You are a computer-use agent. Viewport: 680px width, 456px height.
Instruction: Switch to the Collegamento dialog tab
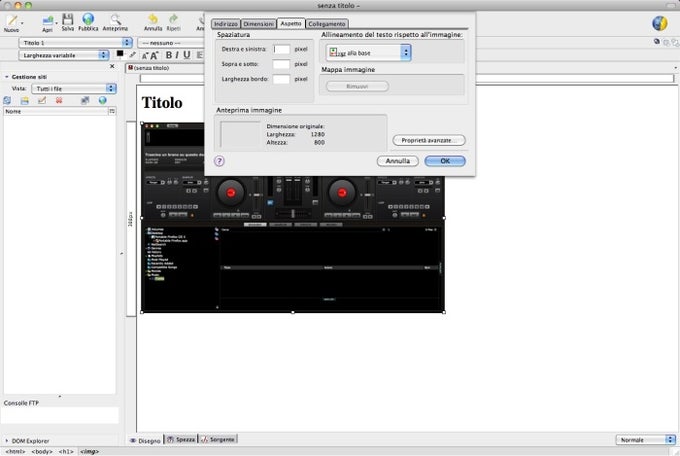click(x=327, y=24)
